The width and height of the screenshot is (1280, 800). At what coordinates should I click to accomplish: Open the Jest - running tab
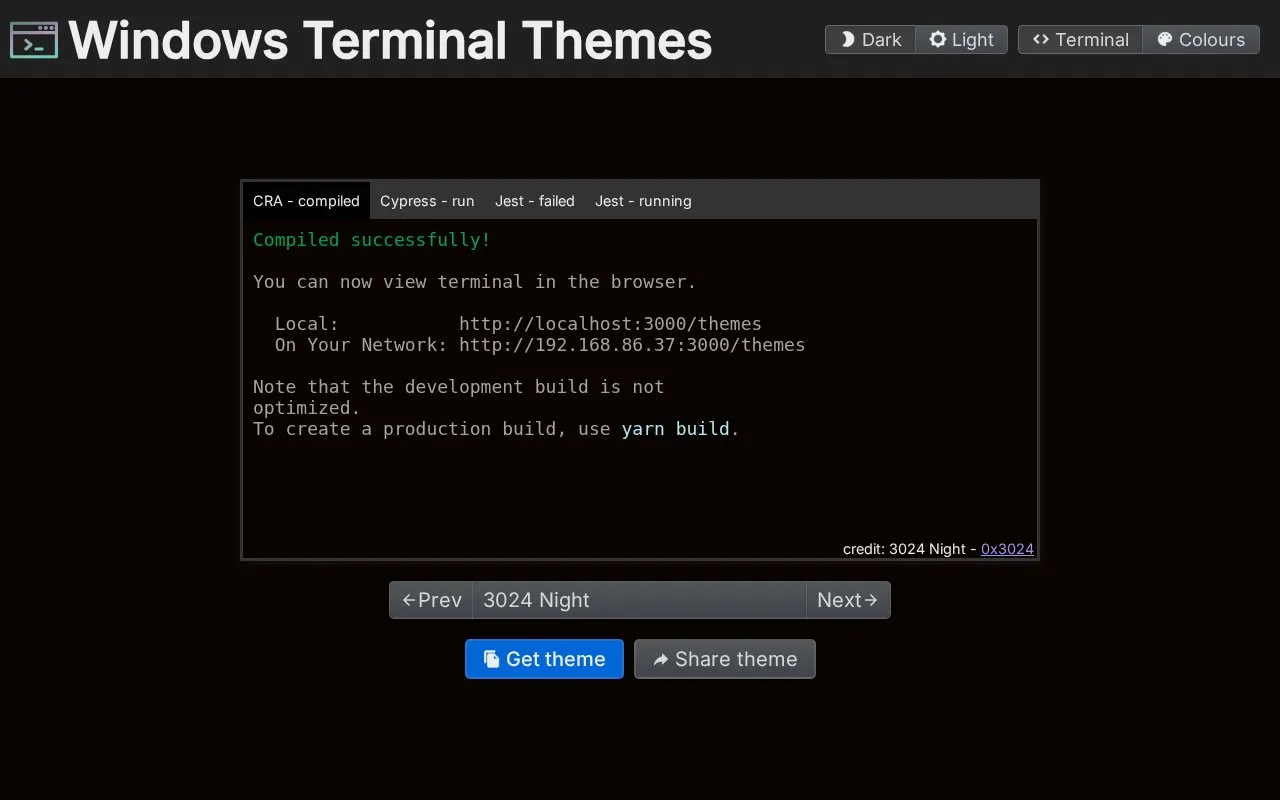pos(643,201)
